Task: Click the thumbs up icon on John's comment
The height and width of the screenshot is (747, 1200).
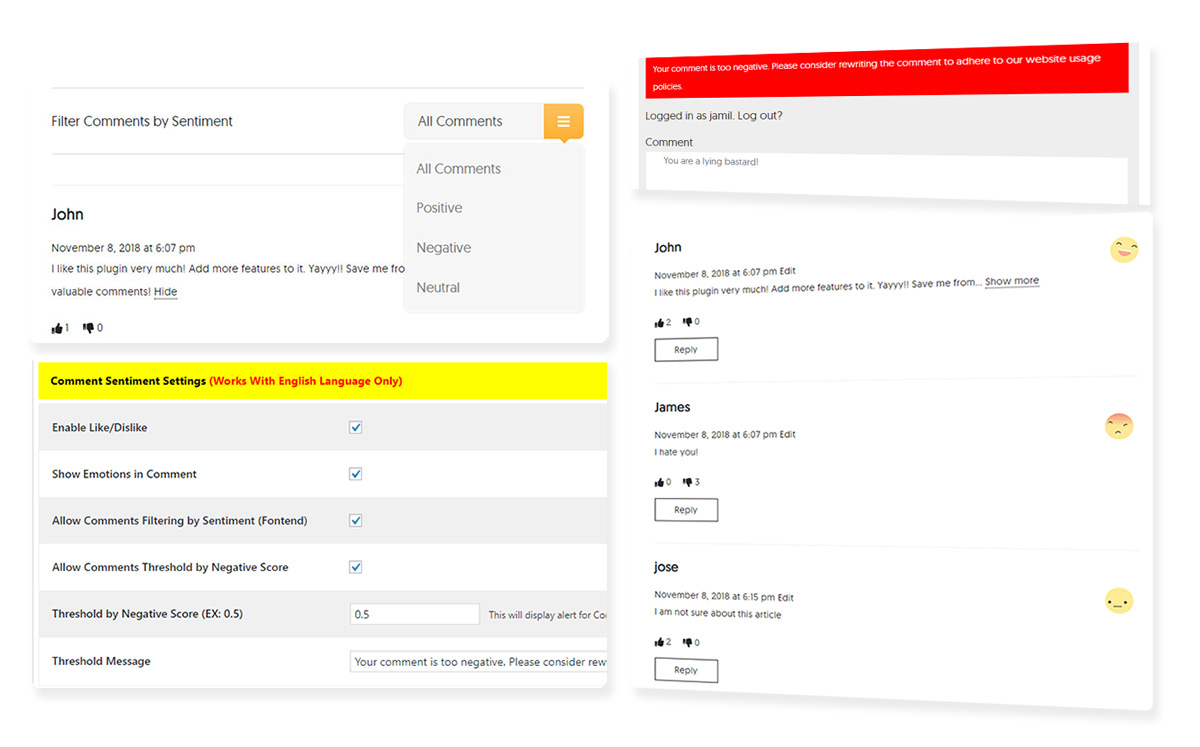Action: (x=660, y=321)
